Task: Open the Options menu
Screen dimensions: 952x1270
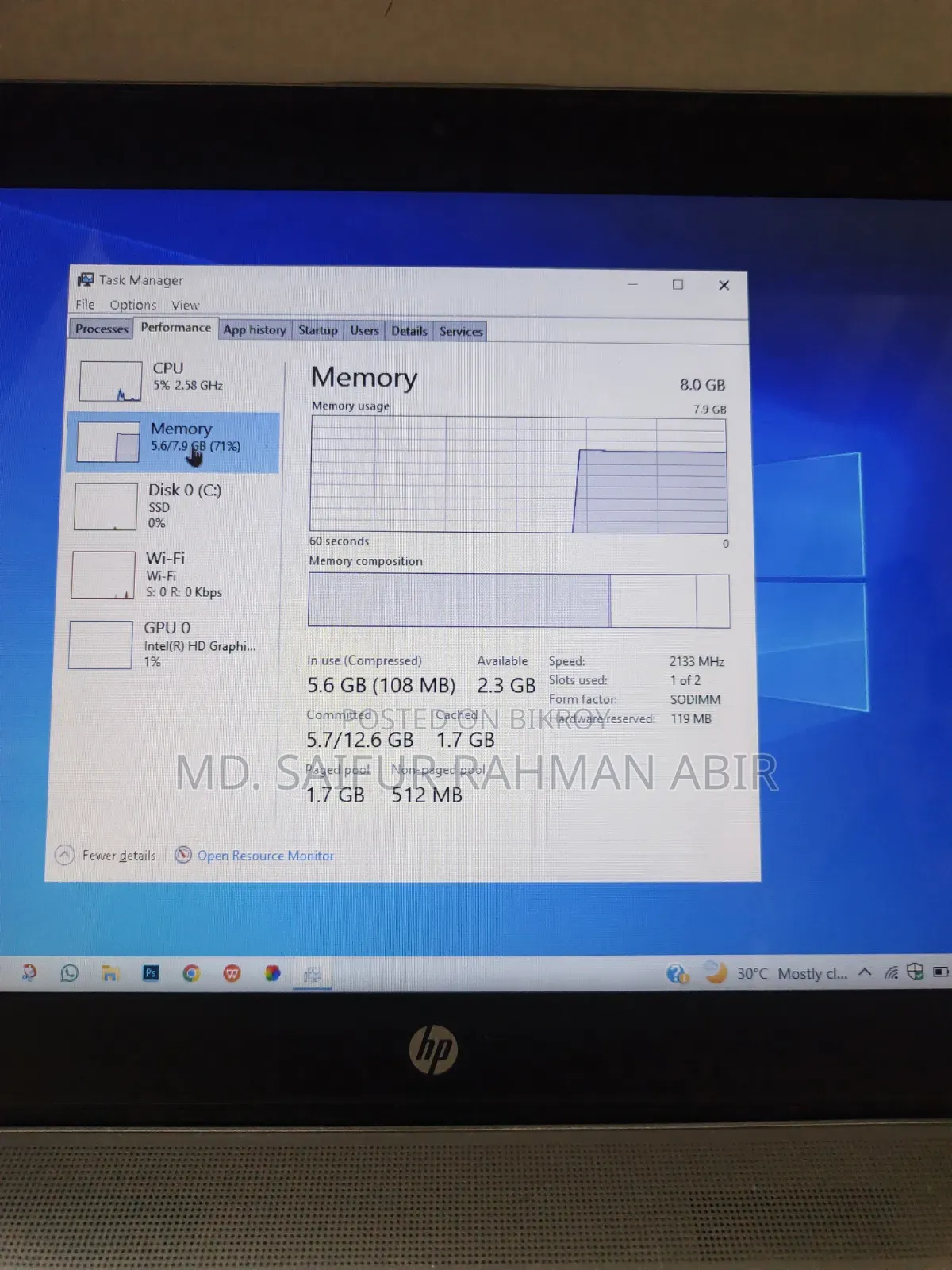Action: [133, 305]
